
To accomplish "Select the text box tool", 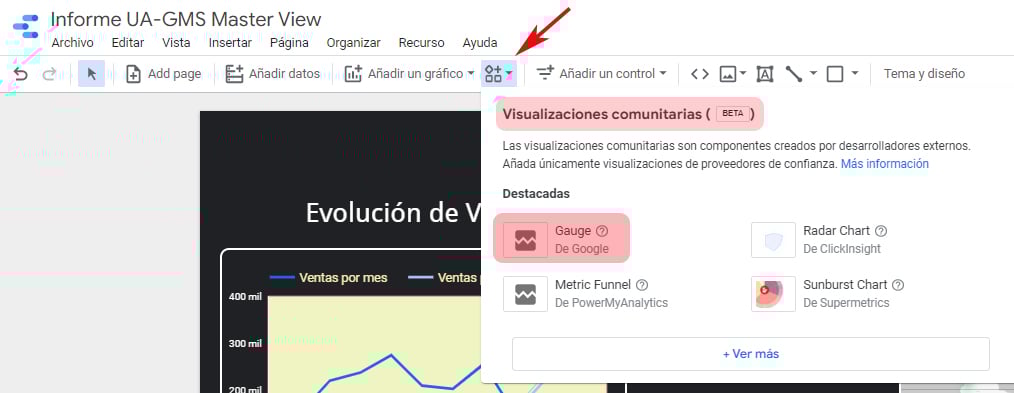I will point(765,74).
